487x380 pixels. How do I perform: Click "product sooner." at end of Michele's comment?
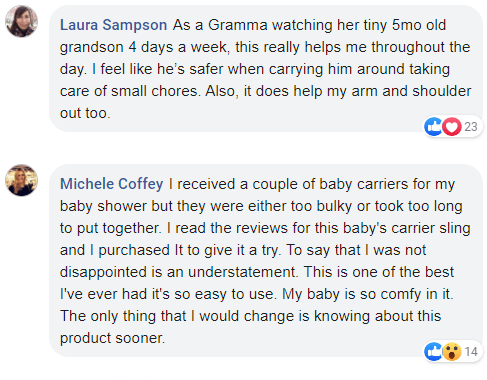112,338
